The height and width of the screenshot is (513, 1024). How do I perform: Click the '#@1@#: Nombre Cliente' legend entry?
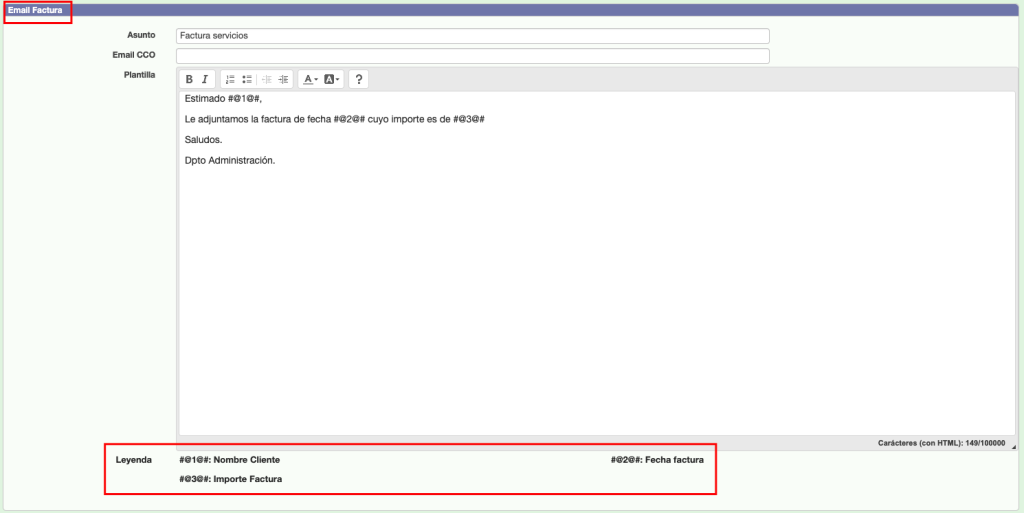229,460
